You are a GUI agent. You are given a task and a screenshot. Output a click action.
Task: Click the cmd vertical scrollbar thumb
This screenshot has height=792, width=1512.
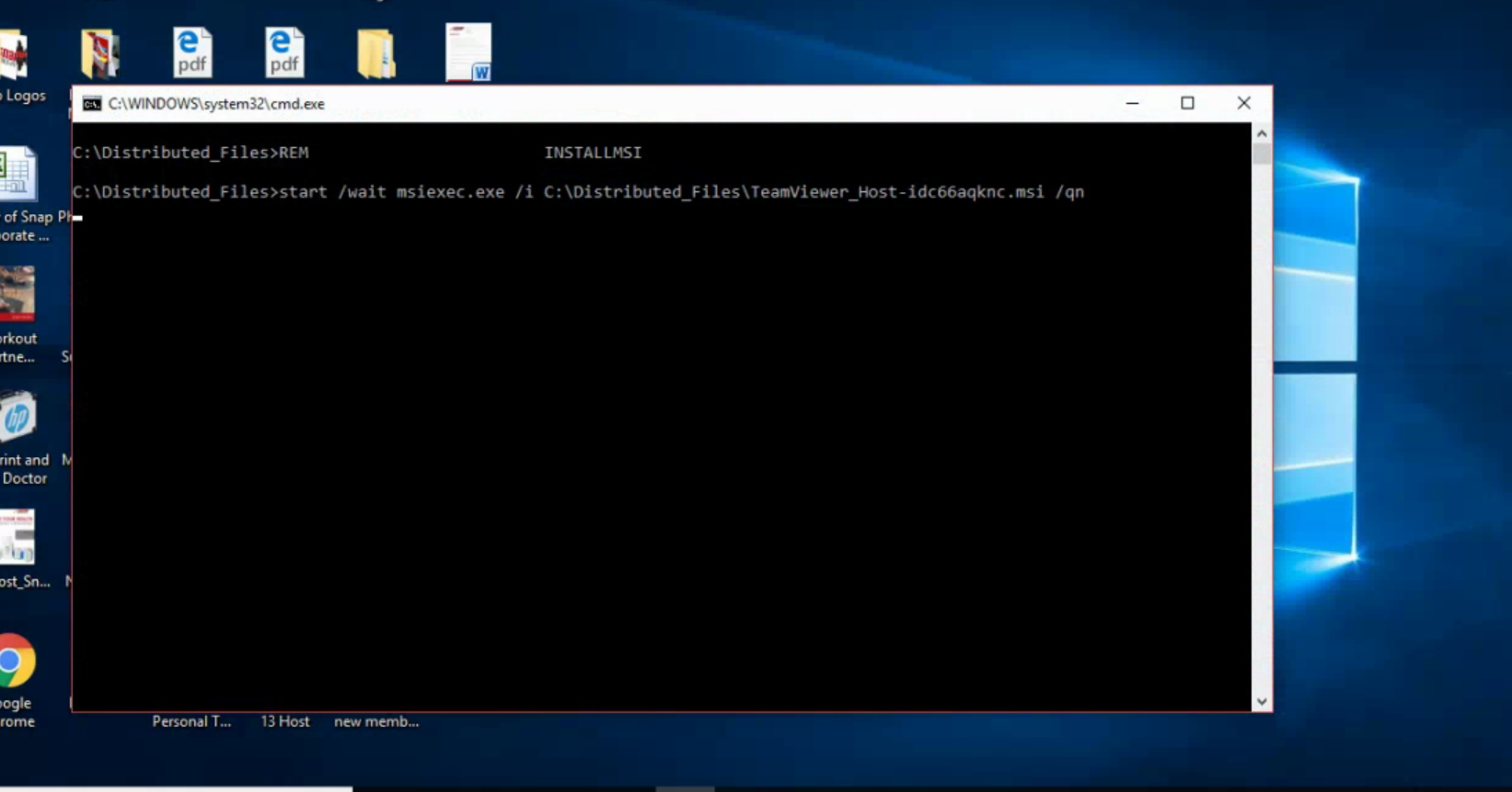1262,154
